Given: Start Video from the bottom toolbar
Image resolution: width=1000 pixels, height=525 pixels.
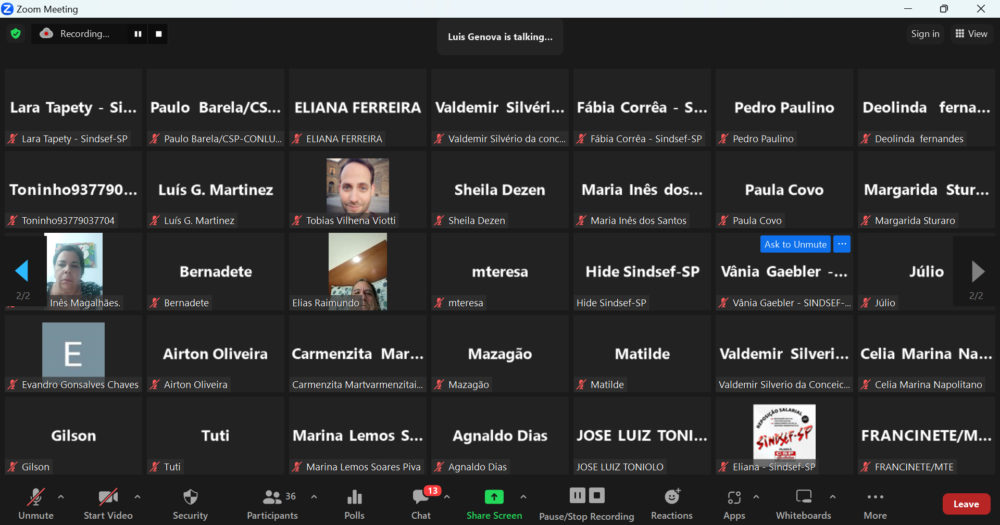Looking at the screenshot, I should click(x=108, y=503).
